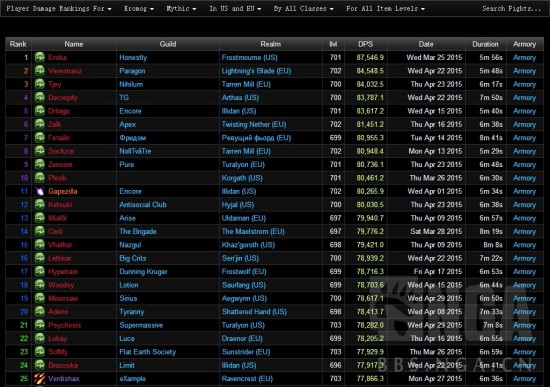Click the class icon next to Pleob
550x387 pixels.
tap(40, 178)
